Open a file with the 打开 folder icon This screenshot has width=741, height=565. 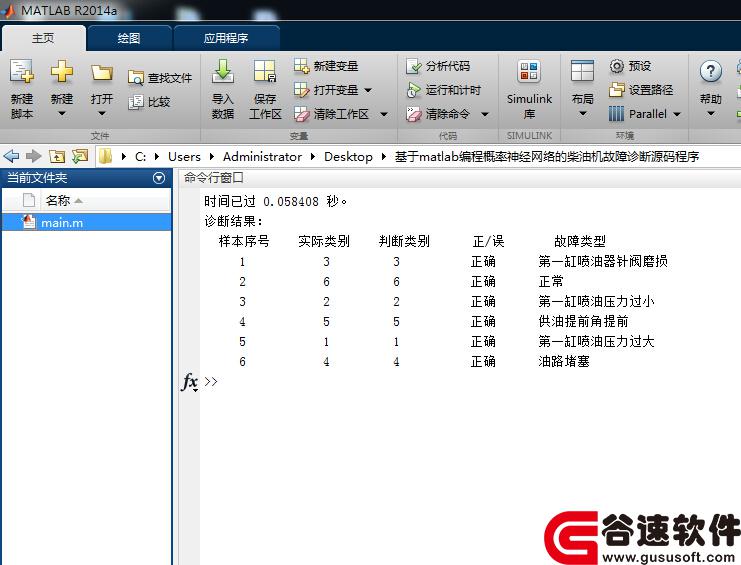pos(102,73)
